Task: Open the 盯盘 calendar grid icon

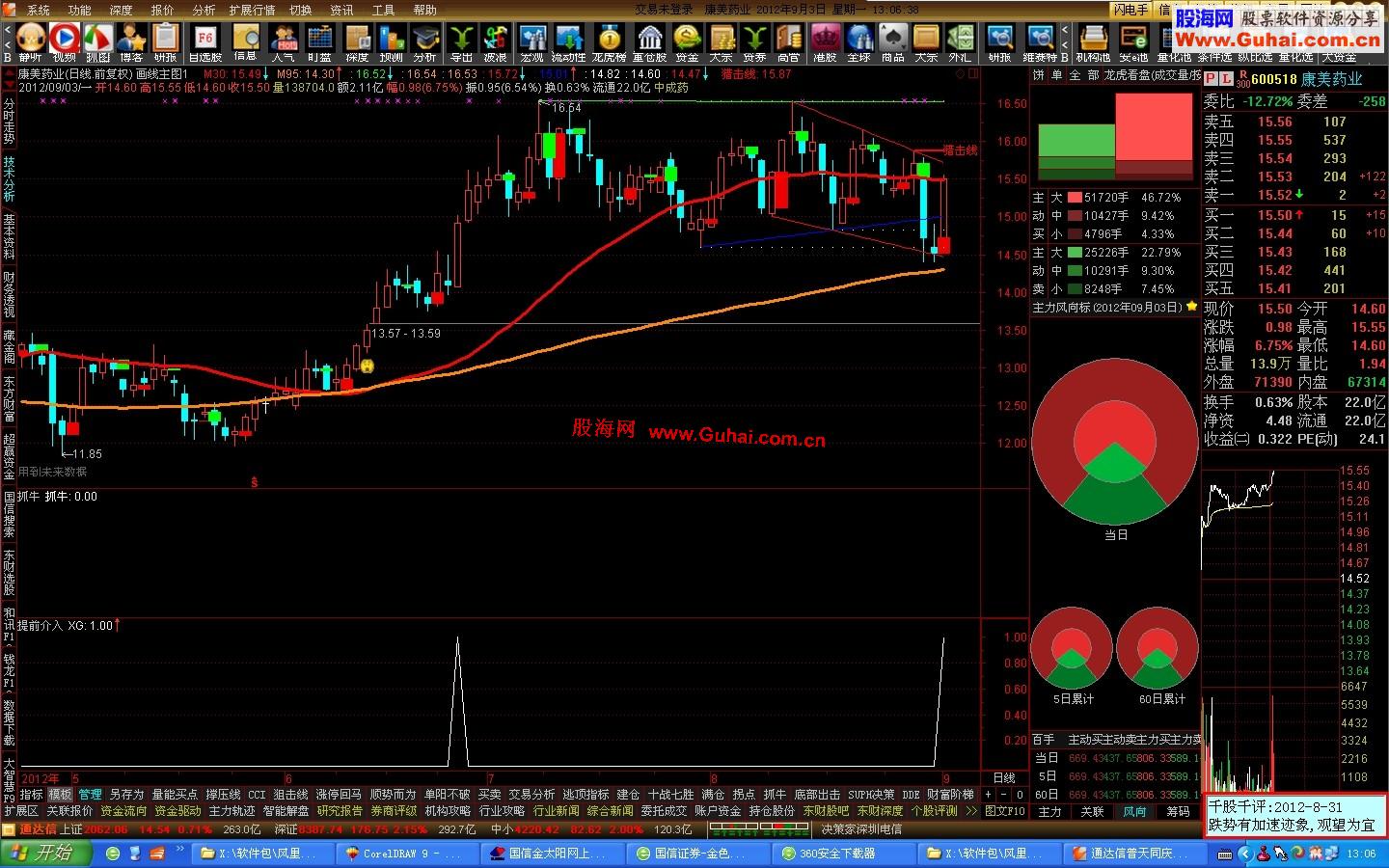Action: click(319, 41)
